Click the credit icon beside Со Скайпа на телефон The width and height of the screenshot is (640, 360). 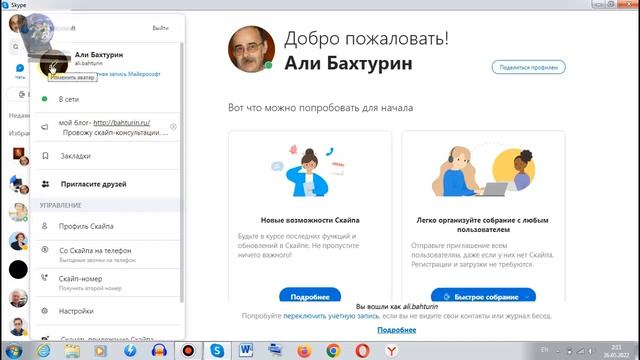pyautogui.click(x=45, y=250)
